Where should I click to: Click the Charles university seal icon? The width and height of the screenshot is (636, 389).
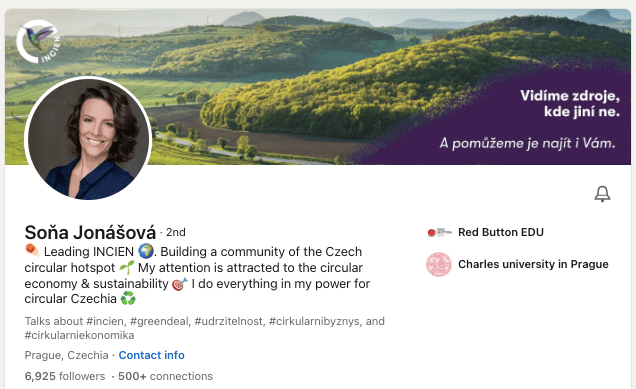439,264
